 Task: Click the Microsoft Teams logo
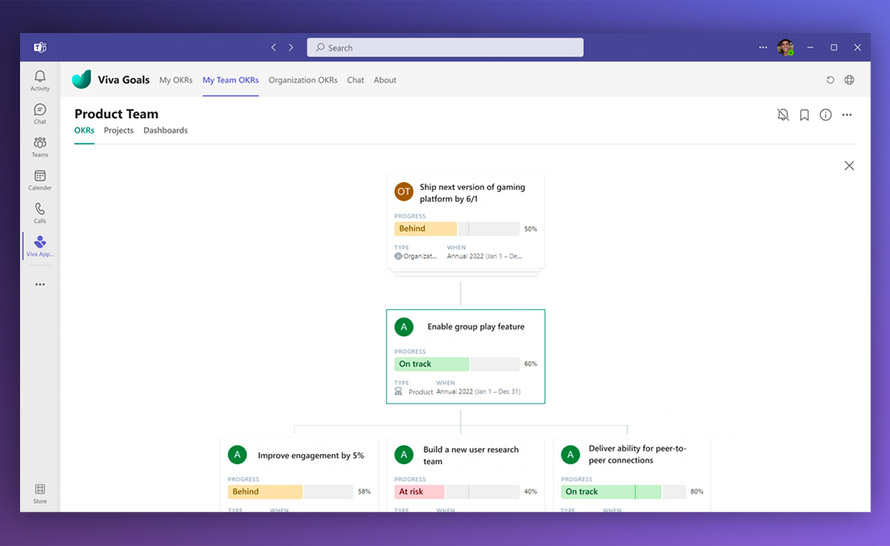(x=40, y=47)
